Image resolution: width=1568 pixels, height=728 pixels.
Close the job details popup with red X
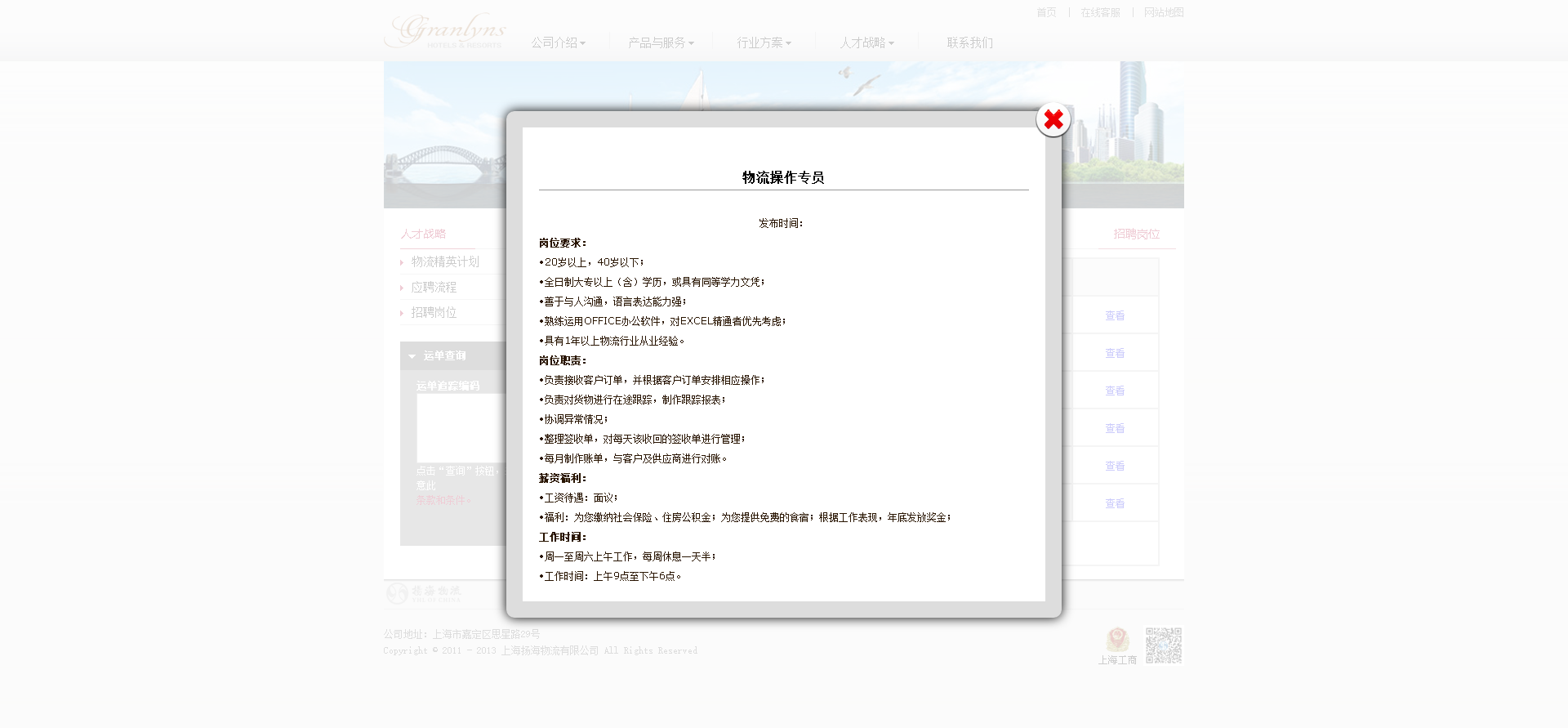[x=1053, y=120]
